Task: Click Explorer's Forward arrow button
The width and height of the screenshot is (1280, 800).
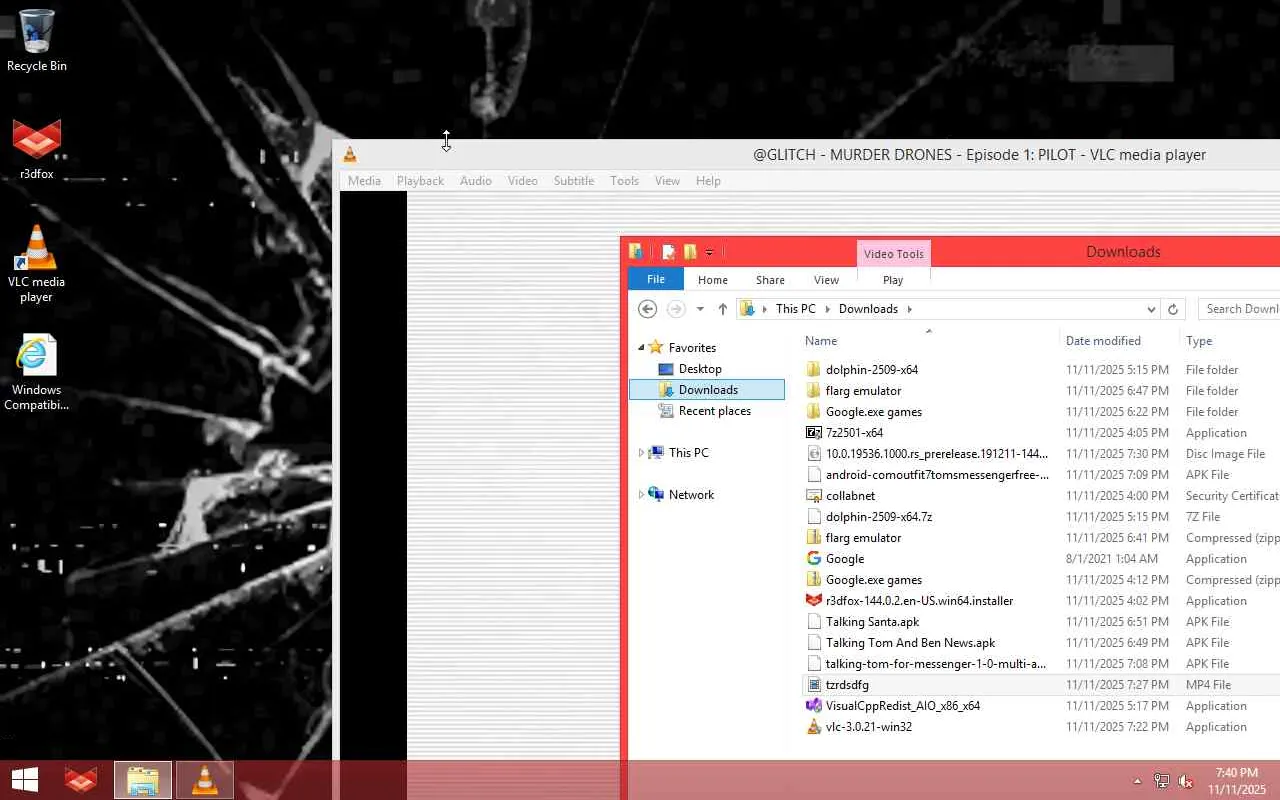Action: [x=676, y=309]
